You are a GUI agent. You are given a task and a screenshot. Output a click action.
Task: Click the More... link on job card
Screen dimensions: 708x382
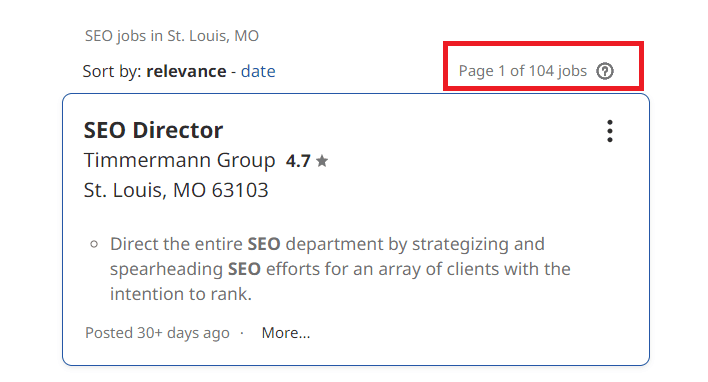click(286, 333)
